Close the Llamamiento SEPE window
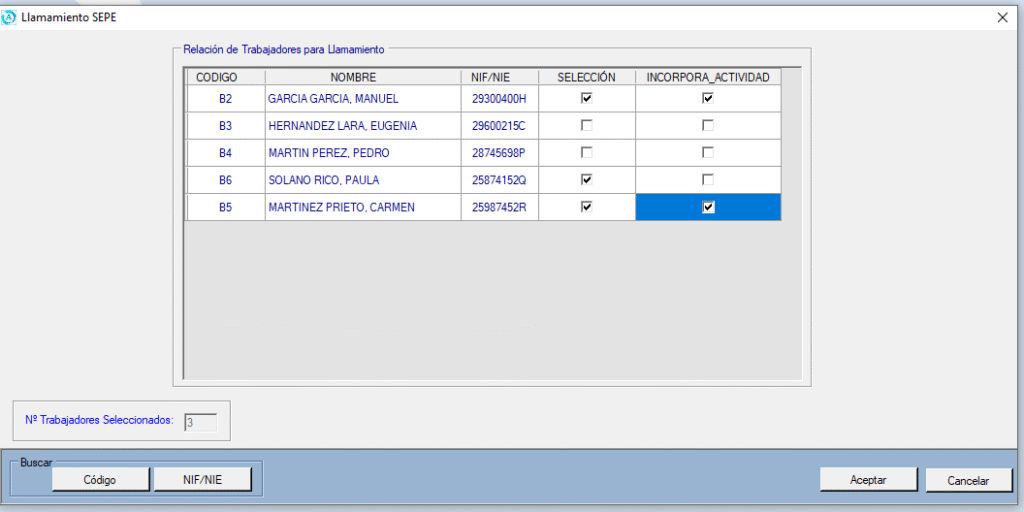The width and height of the screenshot is (1024, 512). (1002, 17)
